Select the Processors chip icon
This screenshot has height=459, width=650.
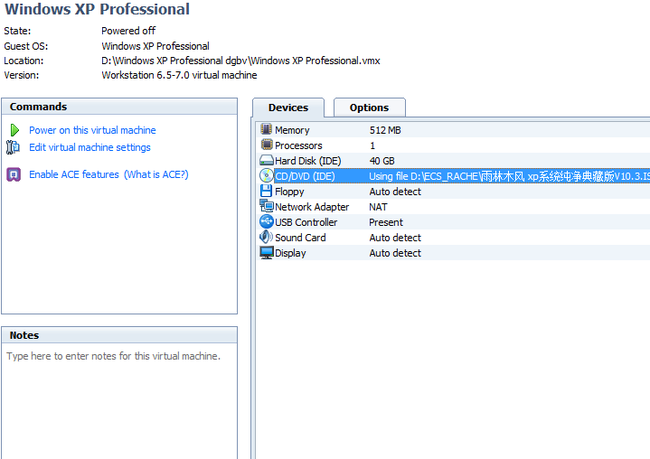coord(266,145)
